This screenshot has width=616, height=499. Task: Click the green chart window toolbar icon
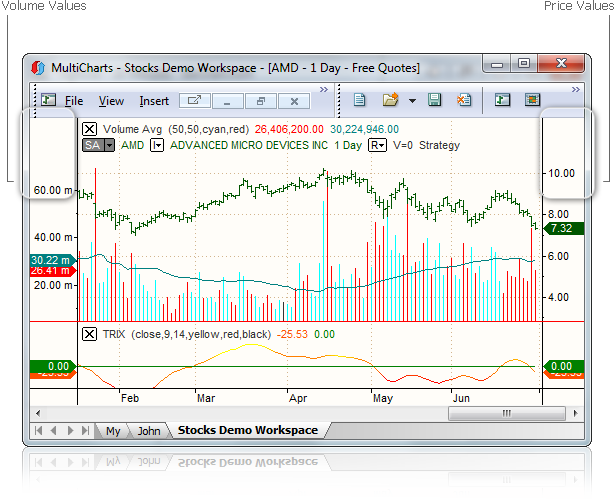coord(502,100)
